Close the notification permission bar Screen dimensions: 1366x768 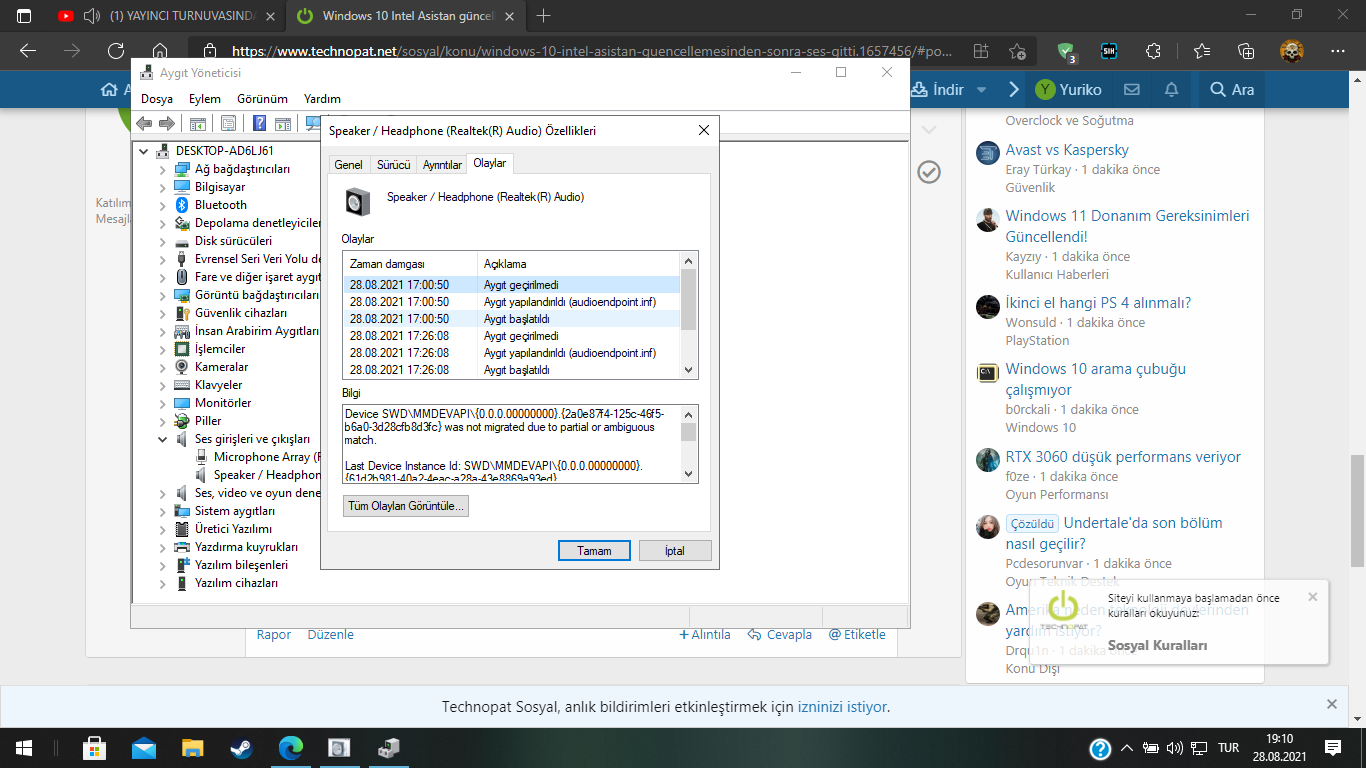tap(1332, 705)
